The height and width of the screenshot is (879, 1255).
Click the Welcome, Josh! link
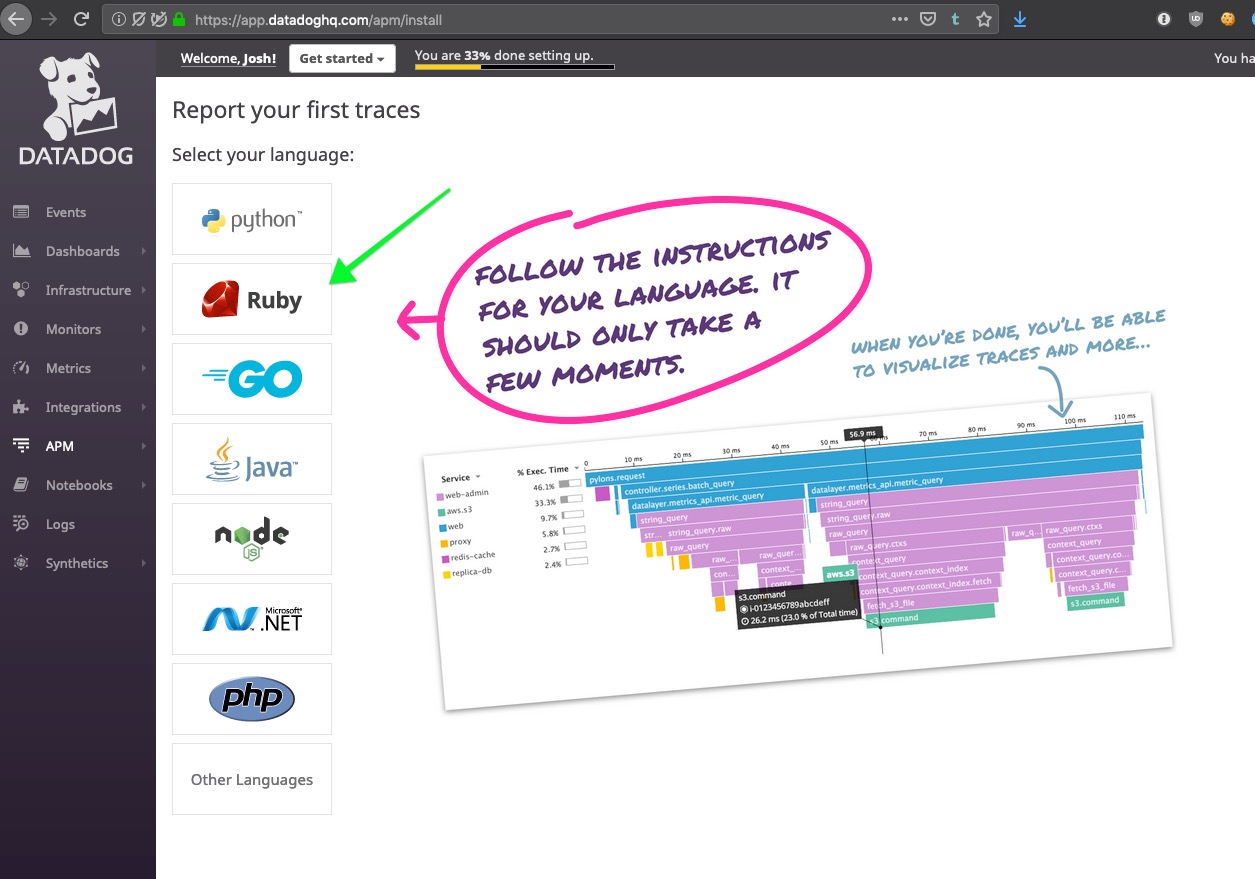(228, 58)
